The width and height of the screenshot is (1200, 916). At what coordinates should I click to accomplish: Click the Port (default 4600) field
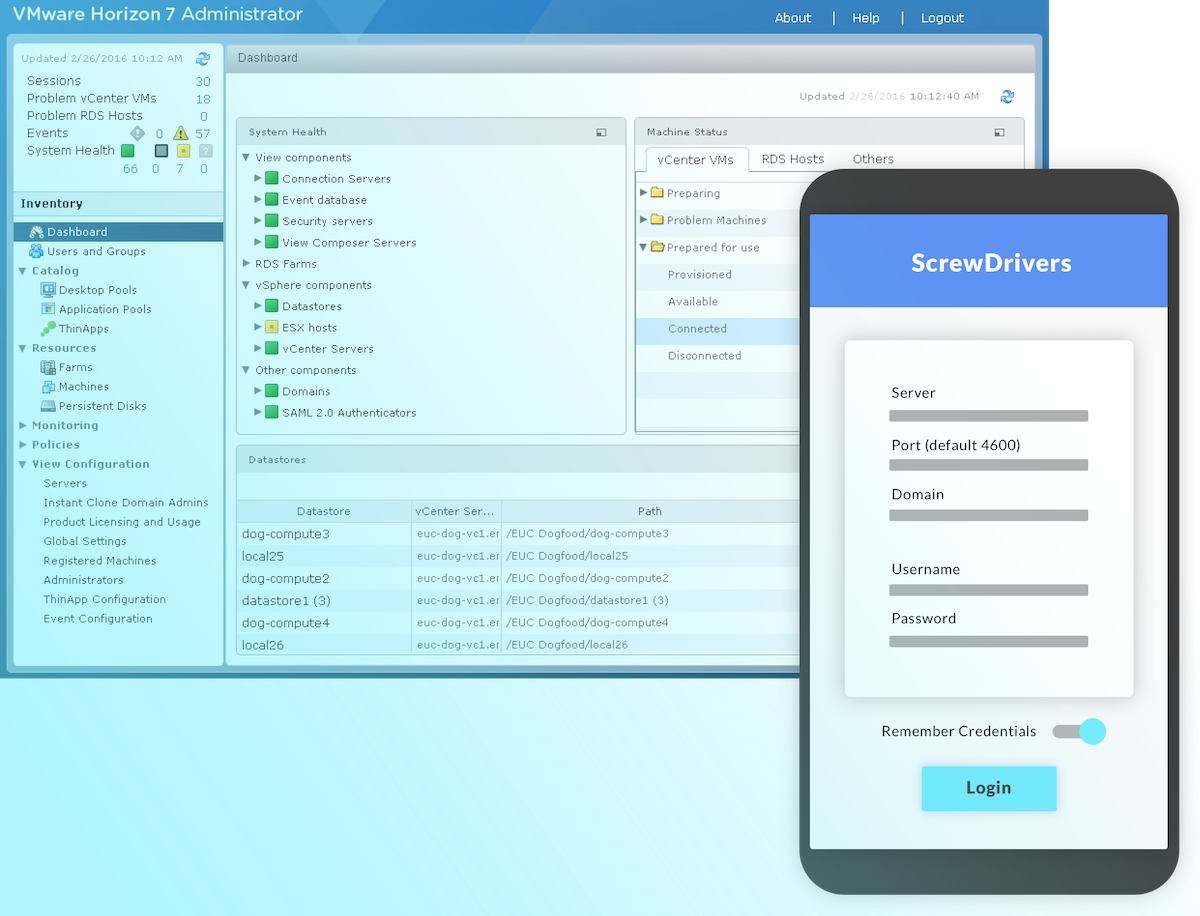(x=989, y=465)
